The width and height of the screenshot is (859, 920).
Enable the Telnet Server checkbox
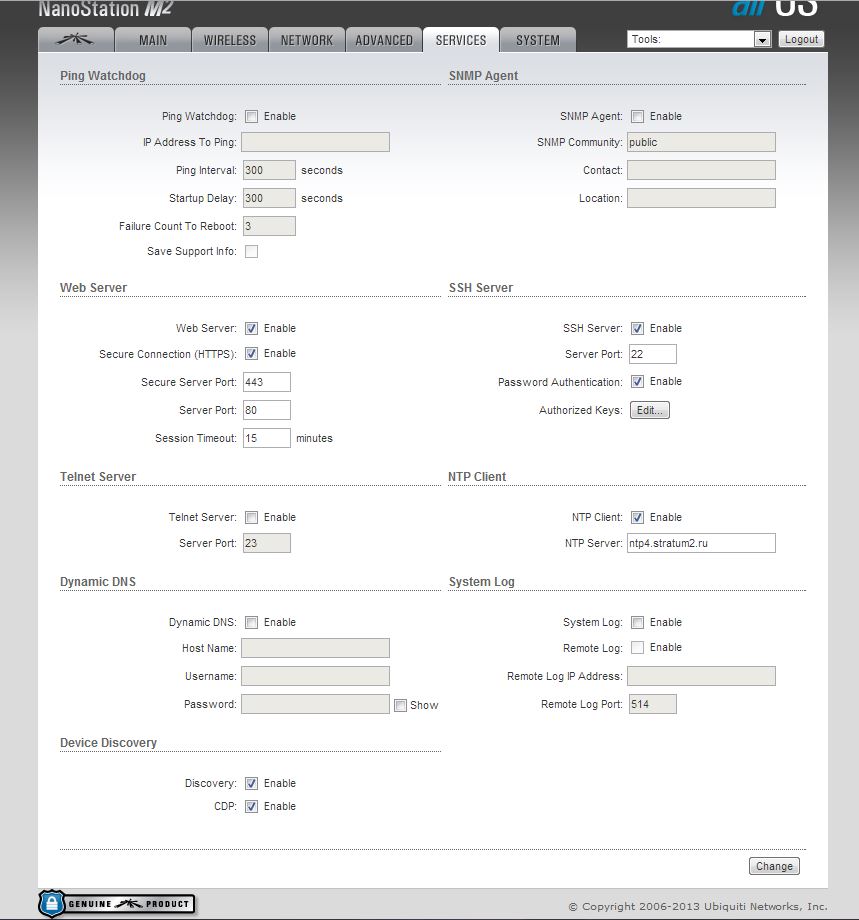coord(252,517)
